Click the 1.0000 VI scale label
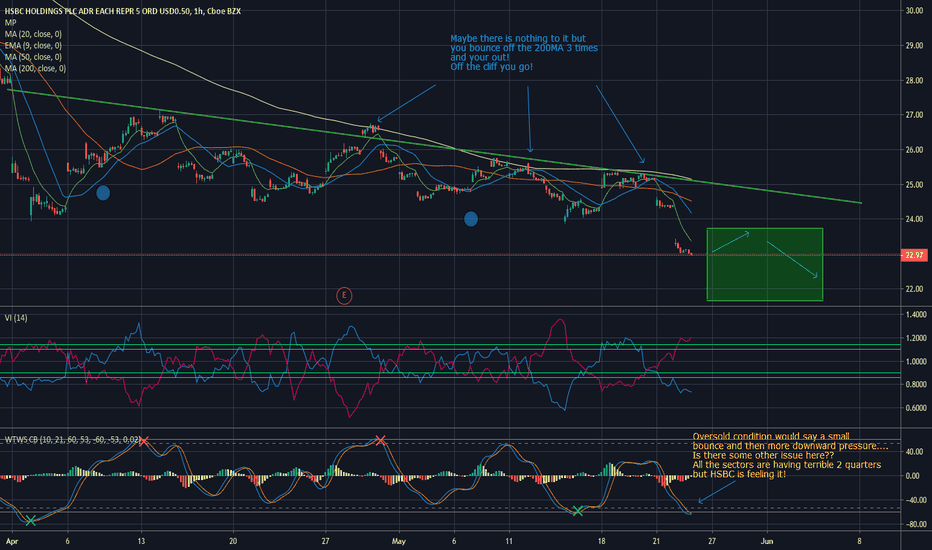The width and height of the screenshot is (932, 550). coord(915,362)
